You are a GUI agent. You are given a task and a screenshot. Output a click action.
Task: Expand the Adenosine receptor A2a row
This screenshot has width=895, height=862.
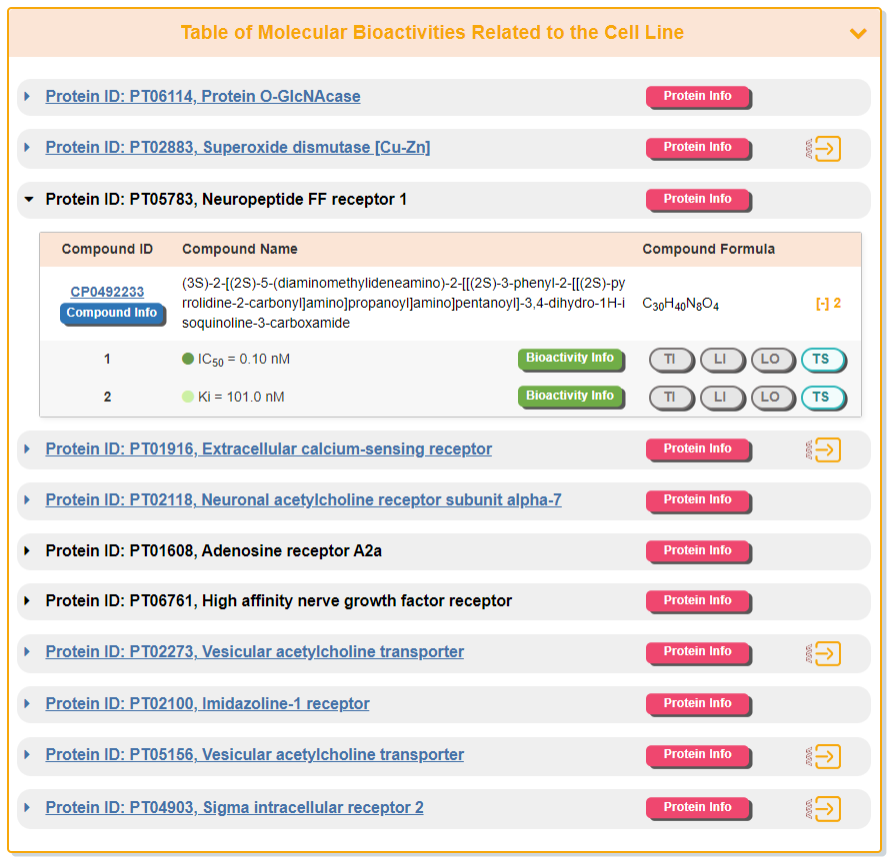pos(27,551)
